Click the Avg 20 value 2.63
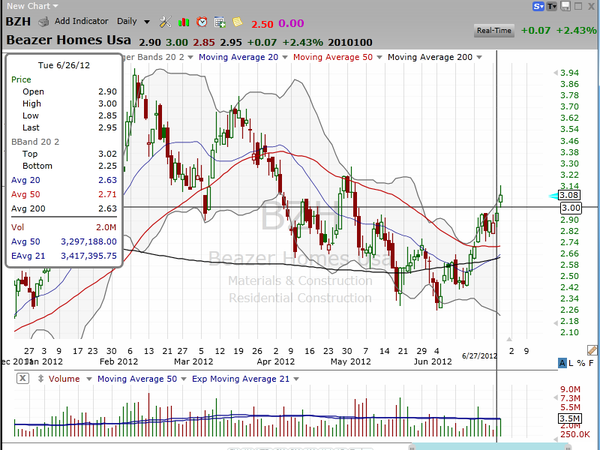This screenshot has width=600, height=450. tap(108, 180)
